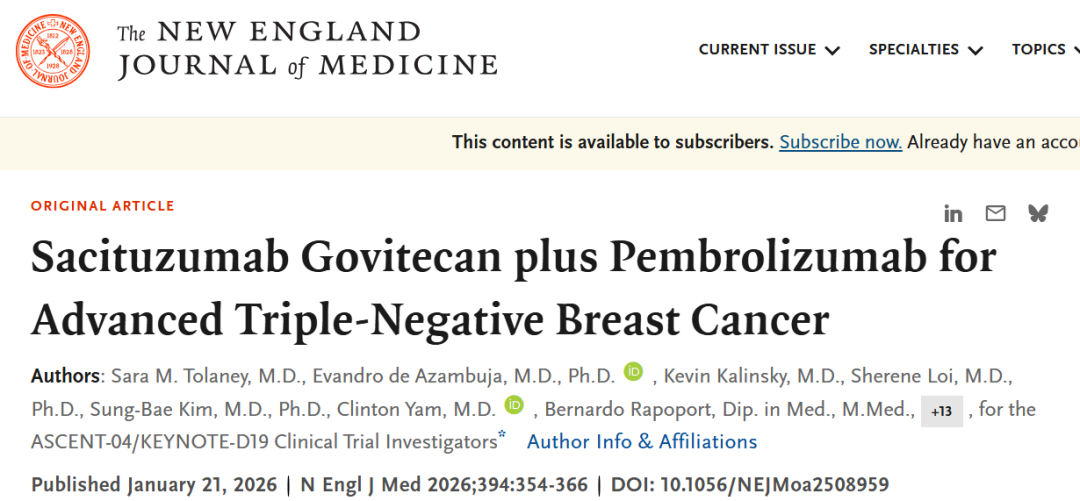Open ORCID iD icon beside Evandro de Azambuja
Screen dimensions: 1080x501
coord(634,371)
